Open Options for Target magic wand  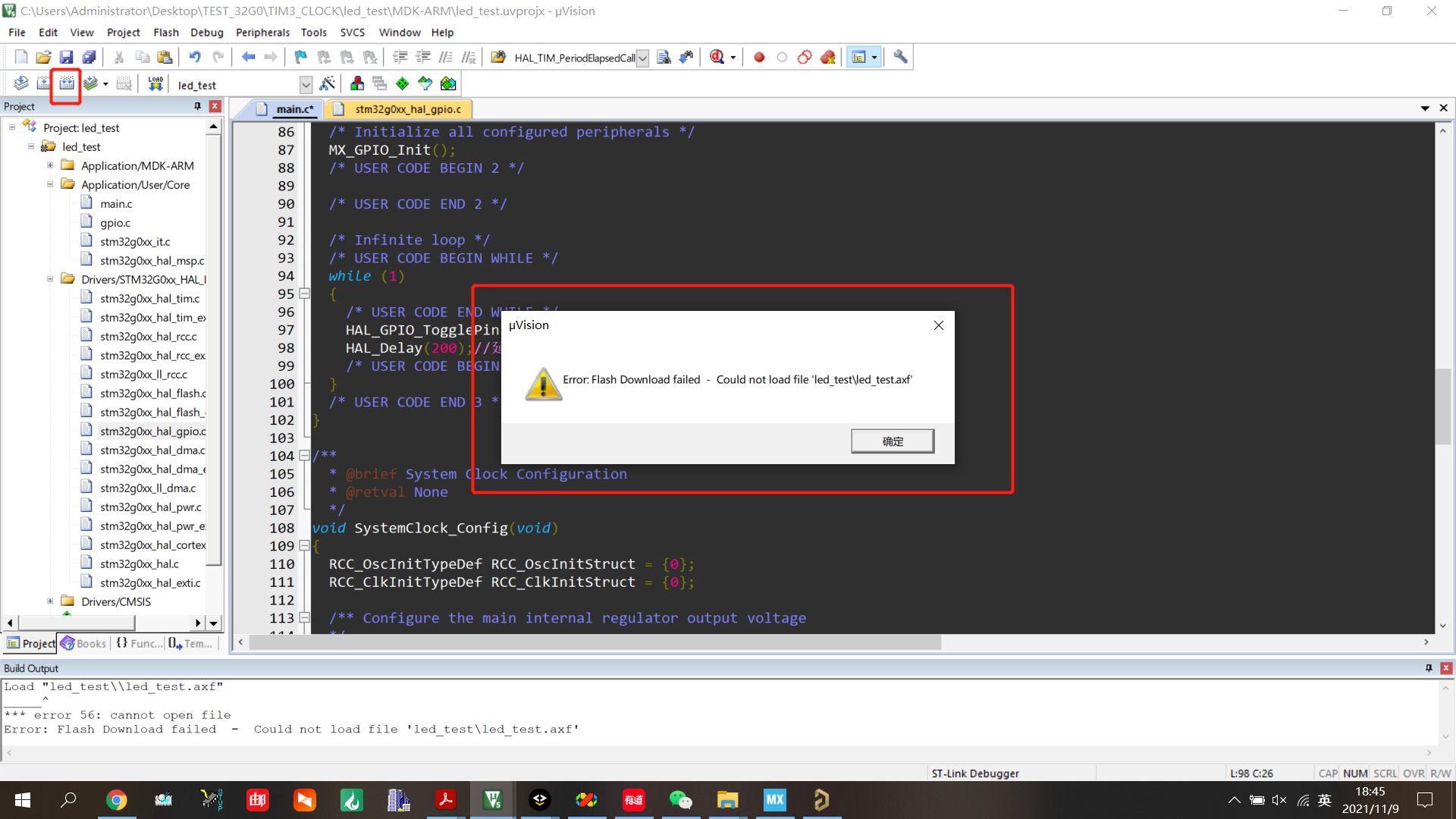[328, 83]
